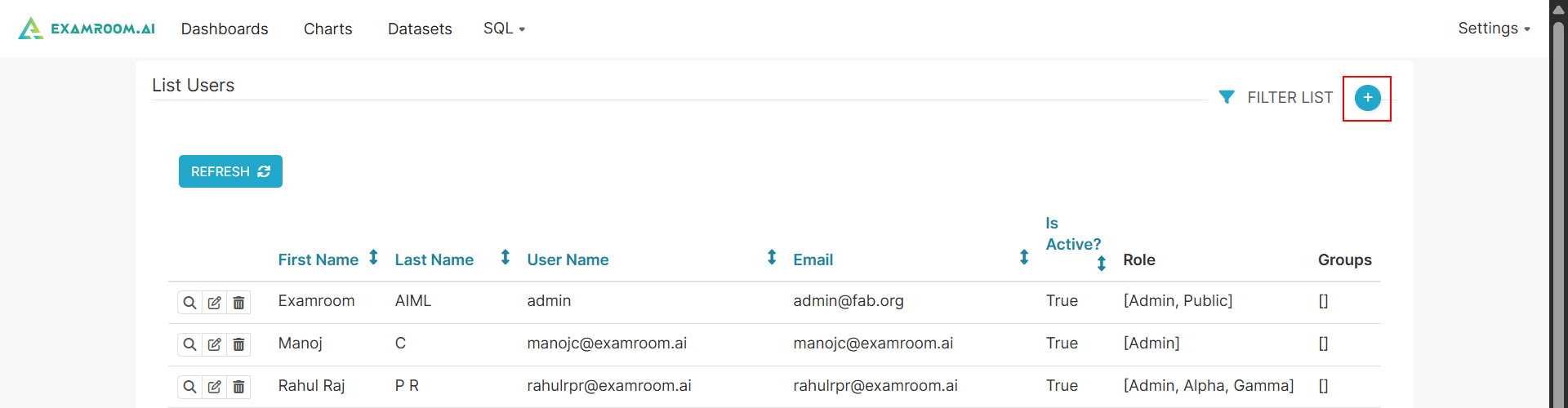Click the add user plus icon

click(1367, 98)
